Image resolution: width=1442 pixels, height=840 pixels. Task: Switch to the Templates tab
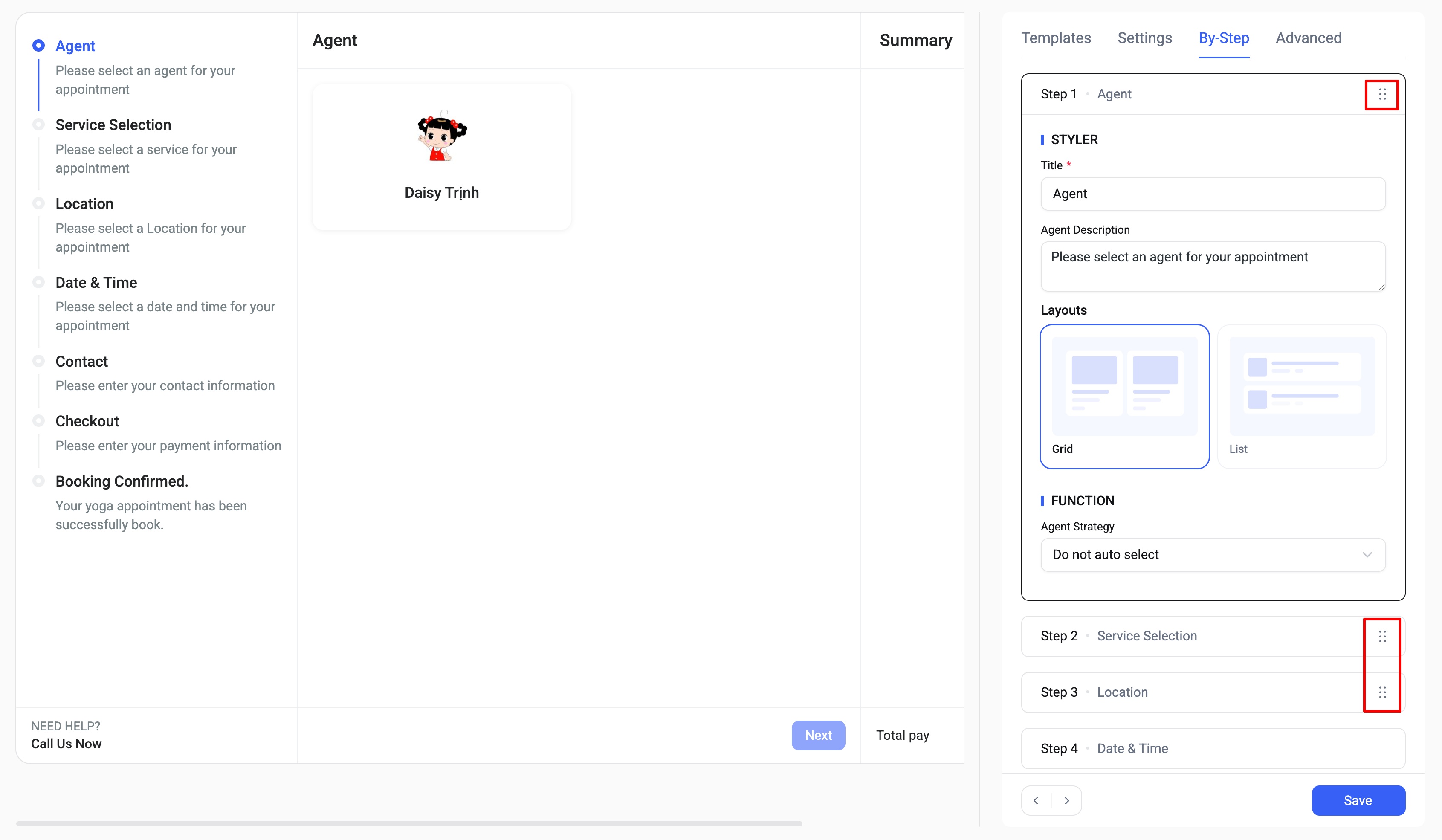[1056, 38]
